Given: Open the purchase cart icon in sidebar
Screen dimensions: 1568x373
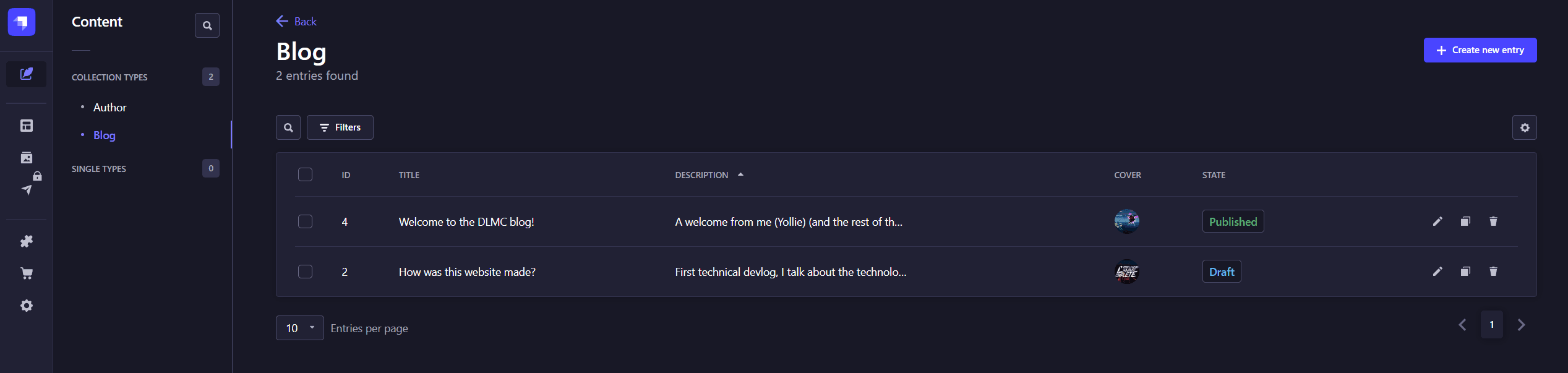Looking at the screenshot, I should pos(26,273).
